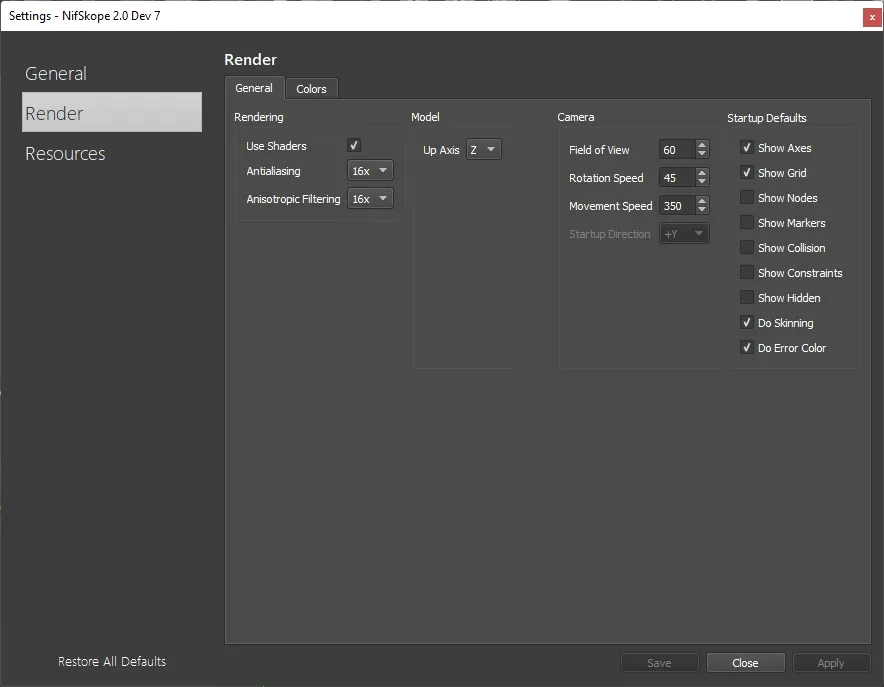
Task: Decrease Rotation Speed with down arrow
Action: [x=701, y=182]
